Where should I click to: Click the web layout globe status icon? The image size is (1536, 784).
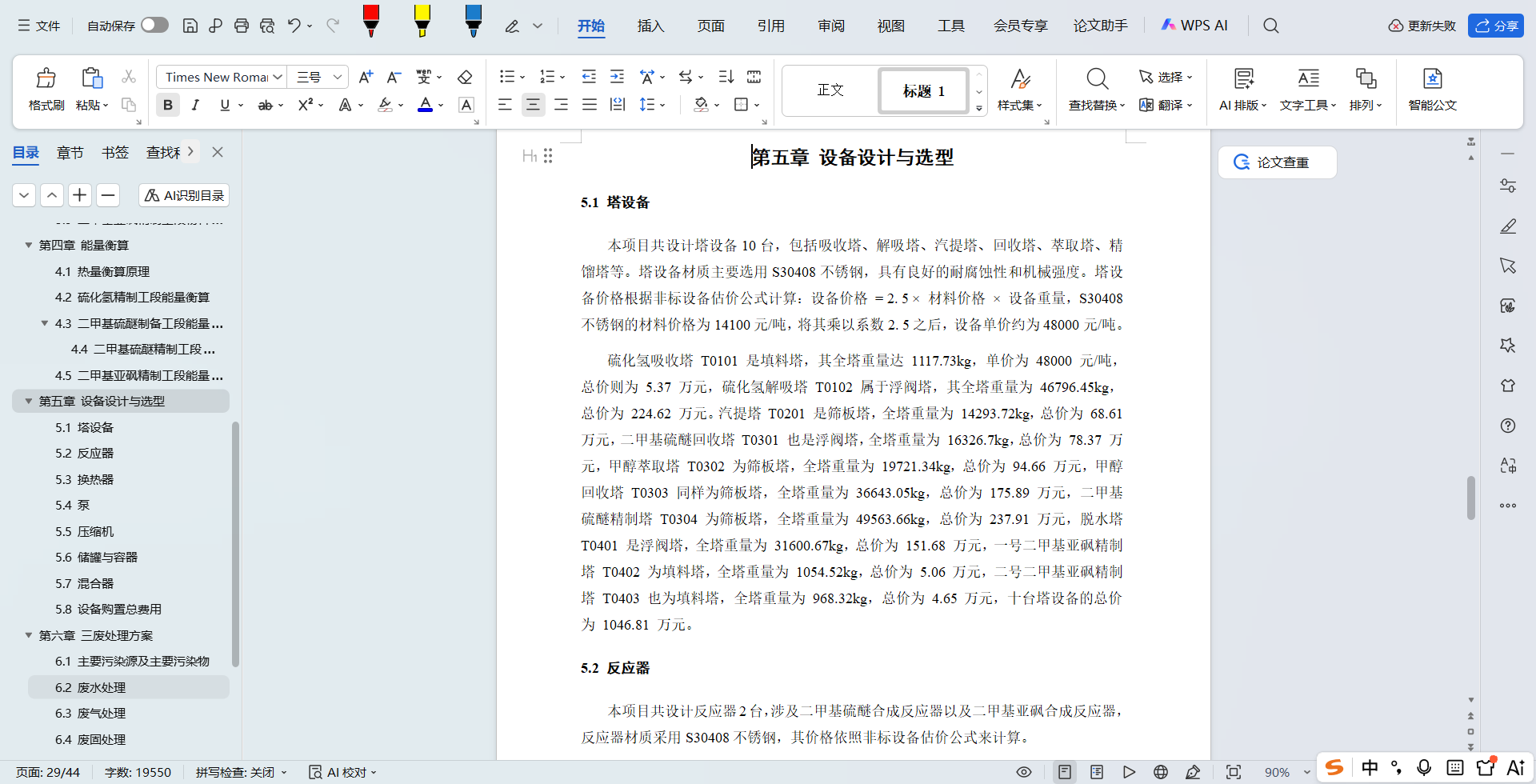coord(1161,772)
